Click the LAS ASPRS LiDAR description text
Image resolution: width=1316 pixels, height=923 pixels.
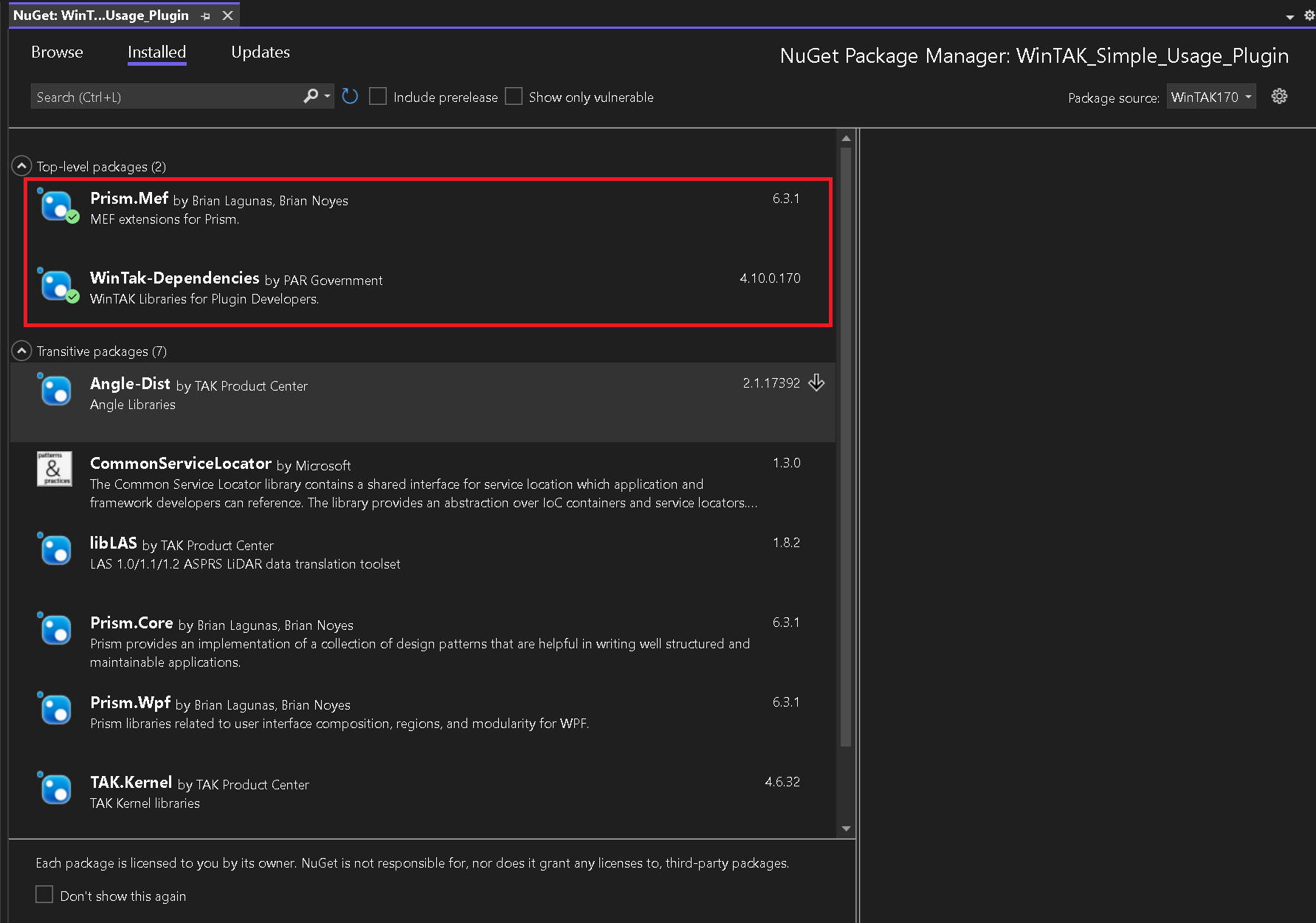point(245,564)
